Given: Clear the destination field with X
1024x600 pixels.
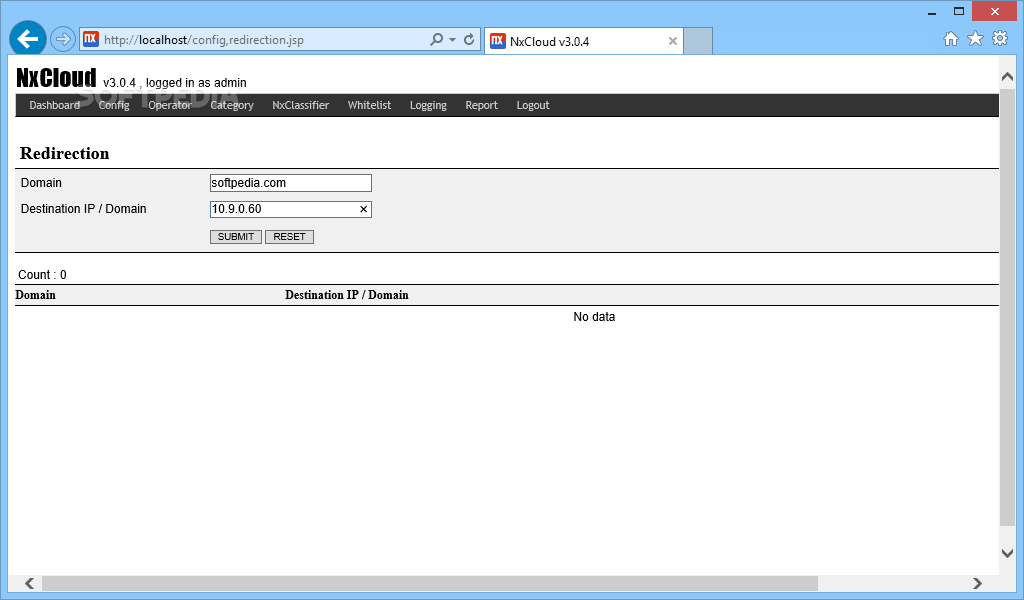Looking at the screenshot, I should pos(364,209).
